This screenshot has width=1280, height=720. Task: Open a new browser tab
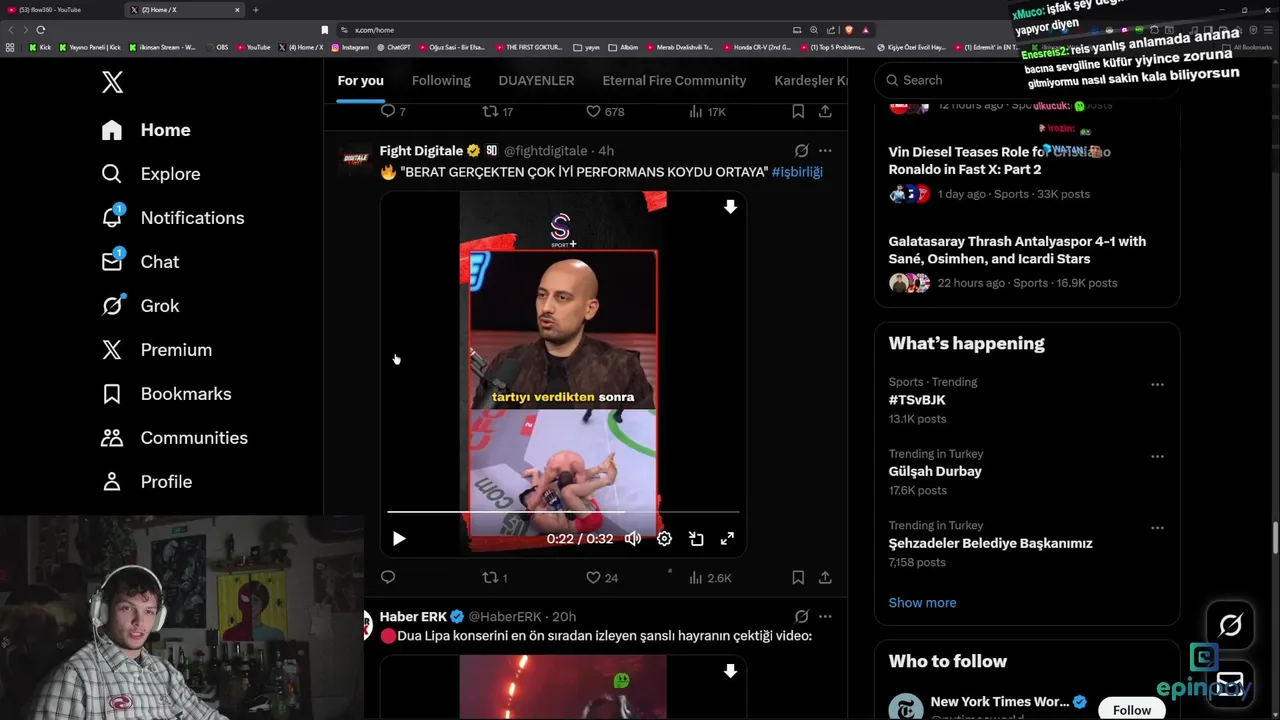click(x=255, y=10)
